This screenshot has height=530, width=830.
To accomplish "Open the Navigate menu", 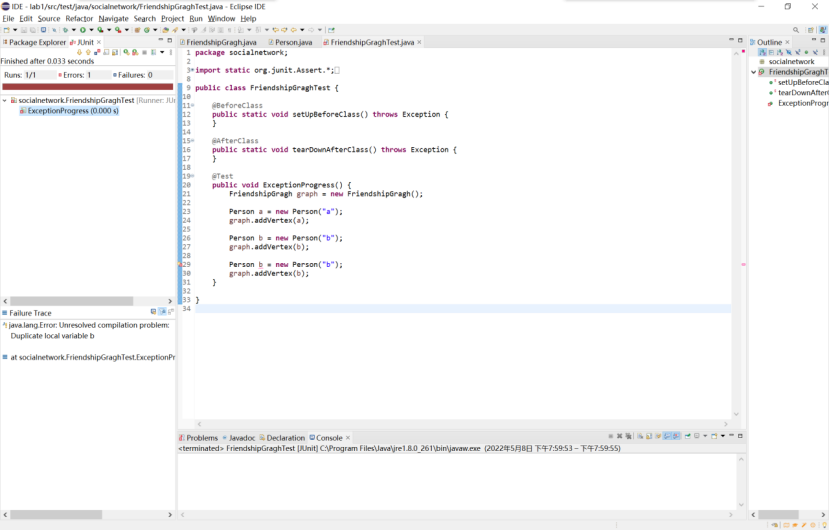I will click(113, 19).
